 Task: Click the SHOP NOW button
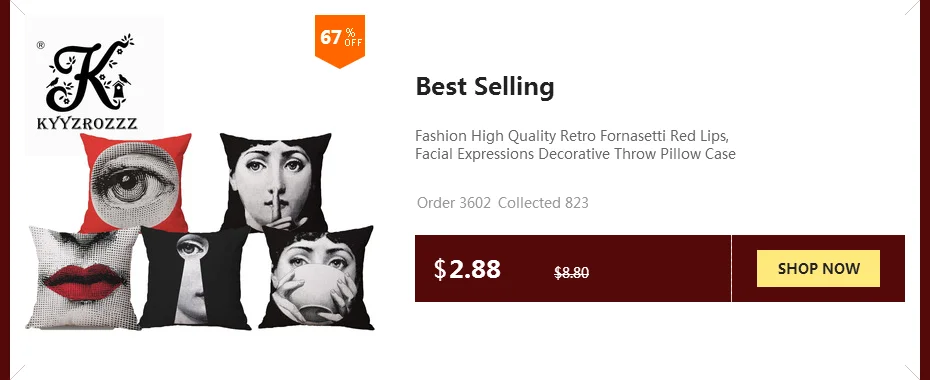tap(818, 269)
